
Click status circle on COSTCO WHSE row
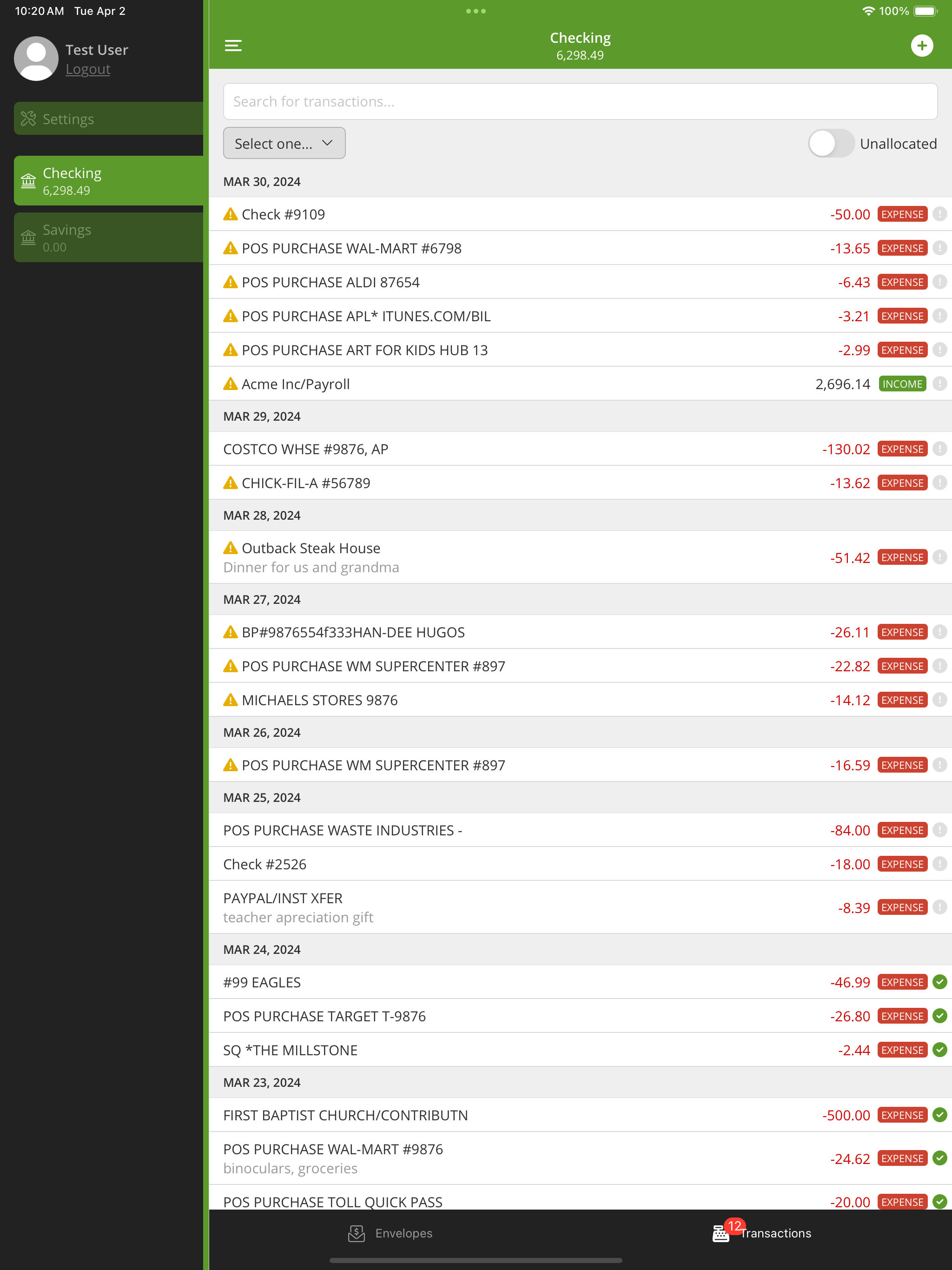click(x=939, y=449)
